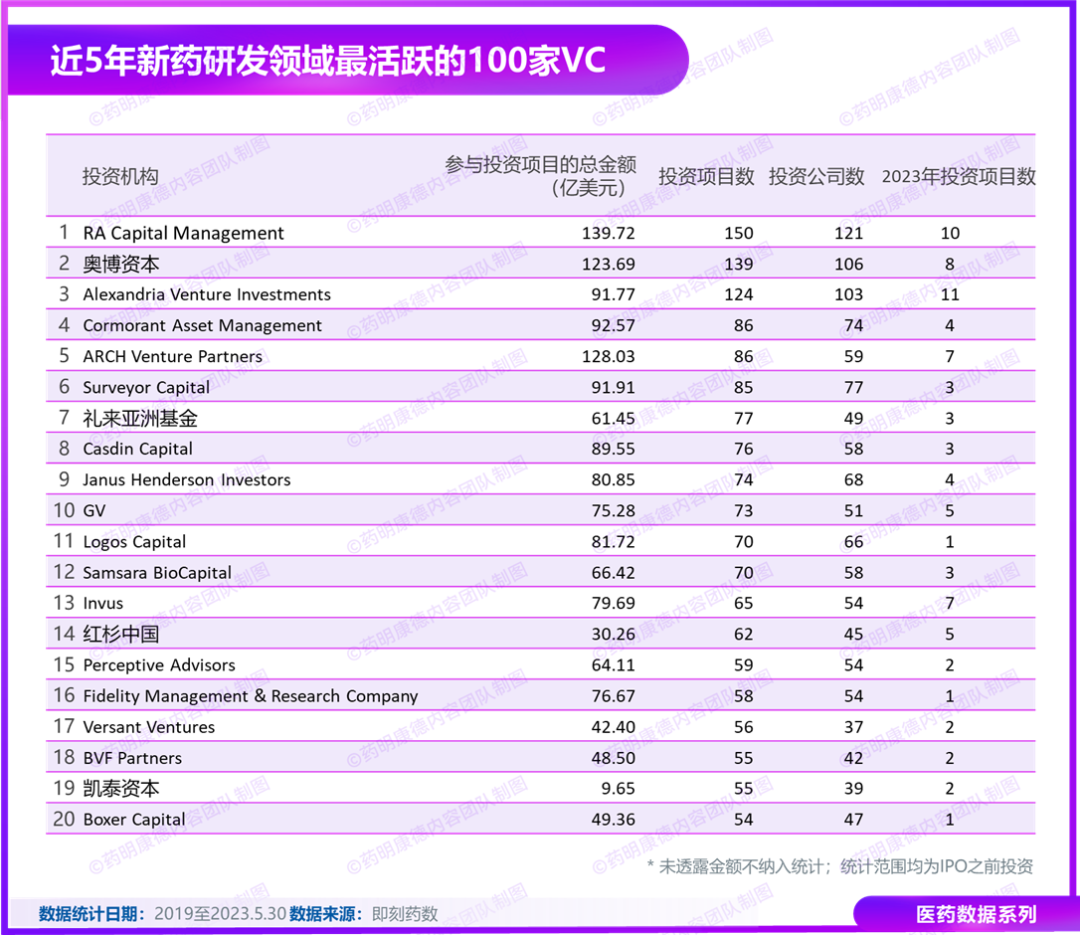Click total amount 139.72 for RA Capital
The image size is (1080, 935).
coord(608,233)
